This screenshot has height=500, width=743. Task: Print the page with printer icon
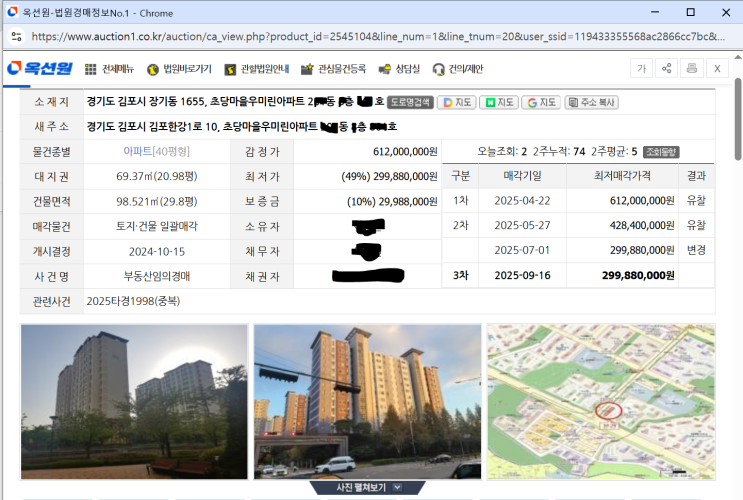pos(691,68)
